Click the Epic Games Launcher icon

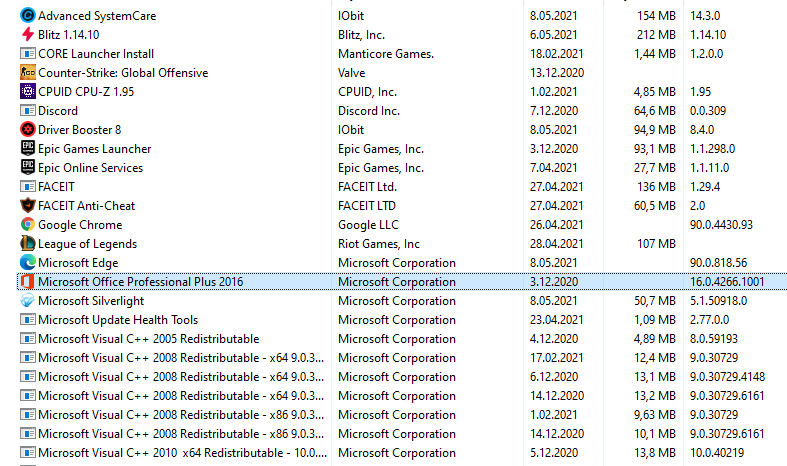coord(28,149)
